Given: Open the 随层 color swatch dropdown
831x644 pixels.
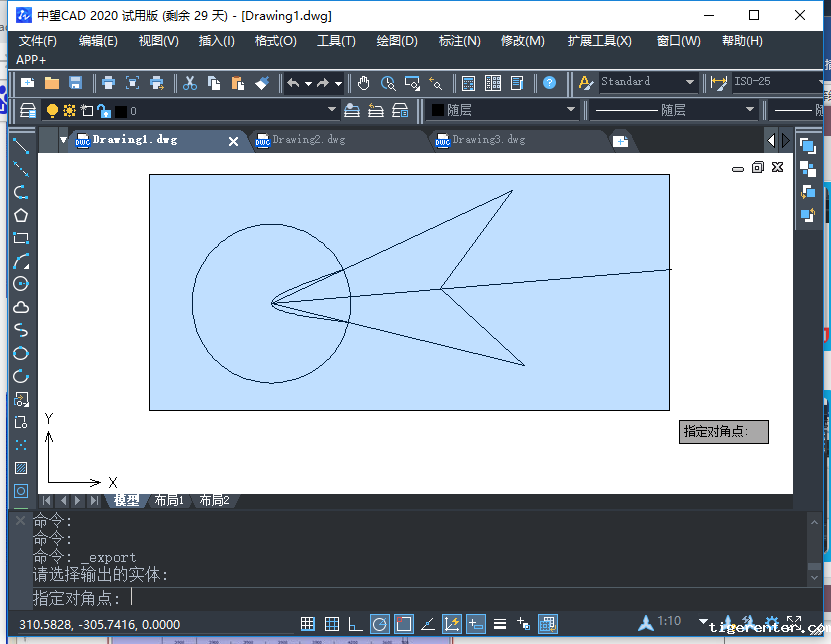Looking at the screenshot, I should click(503, 110).
